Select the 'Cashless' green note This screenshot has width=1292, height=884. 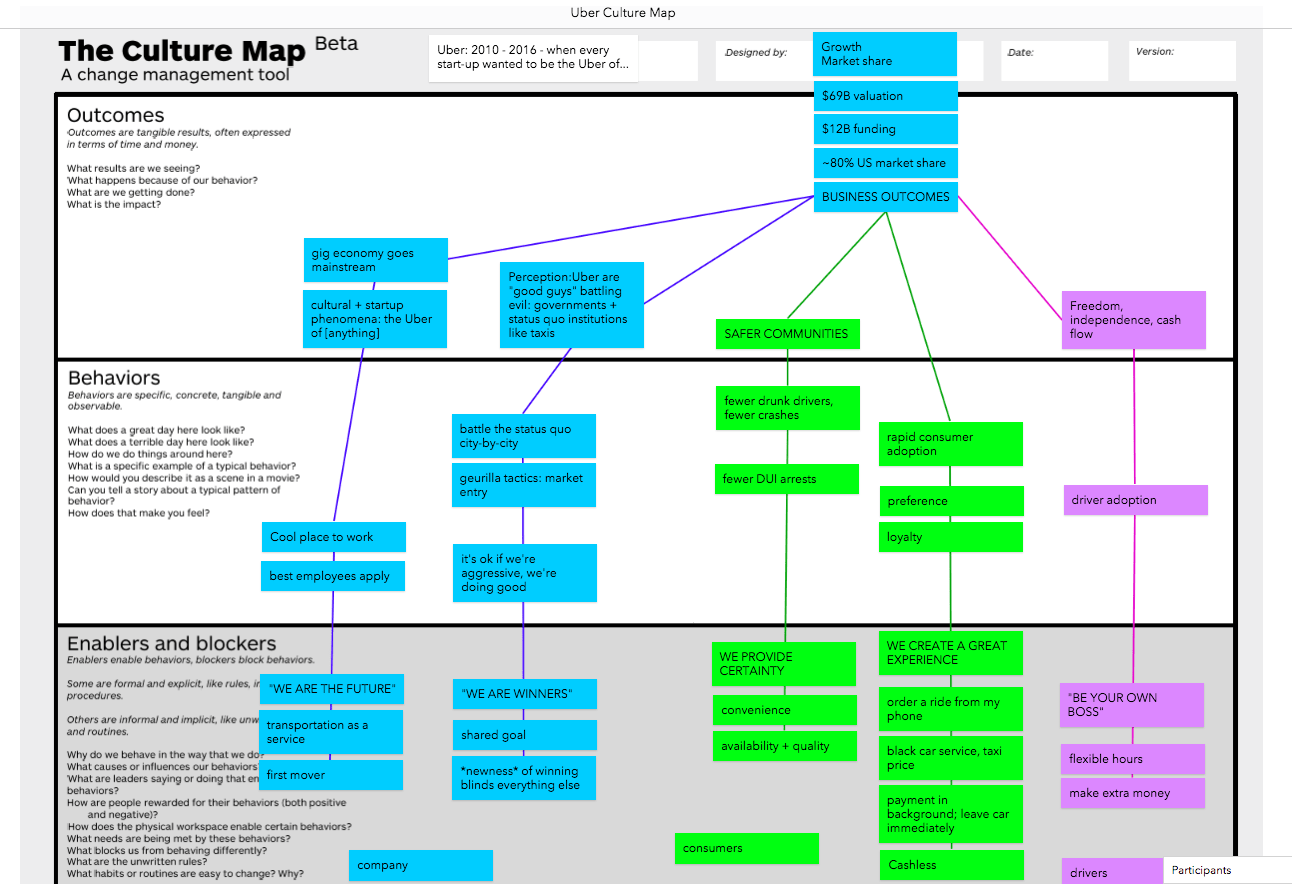click(x=952, y=865)
